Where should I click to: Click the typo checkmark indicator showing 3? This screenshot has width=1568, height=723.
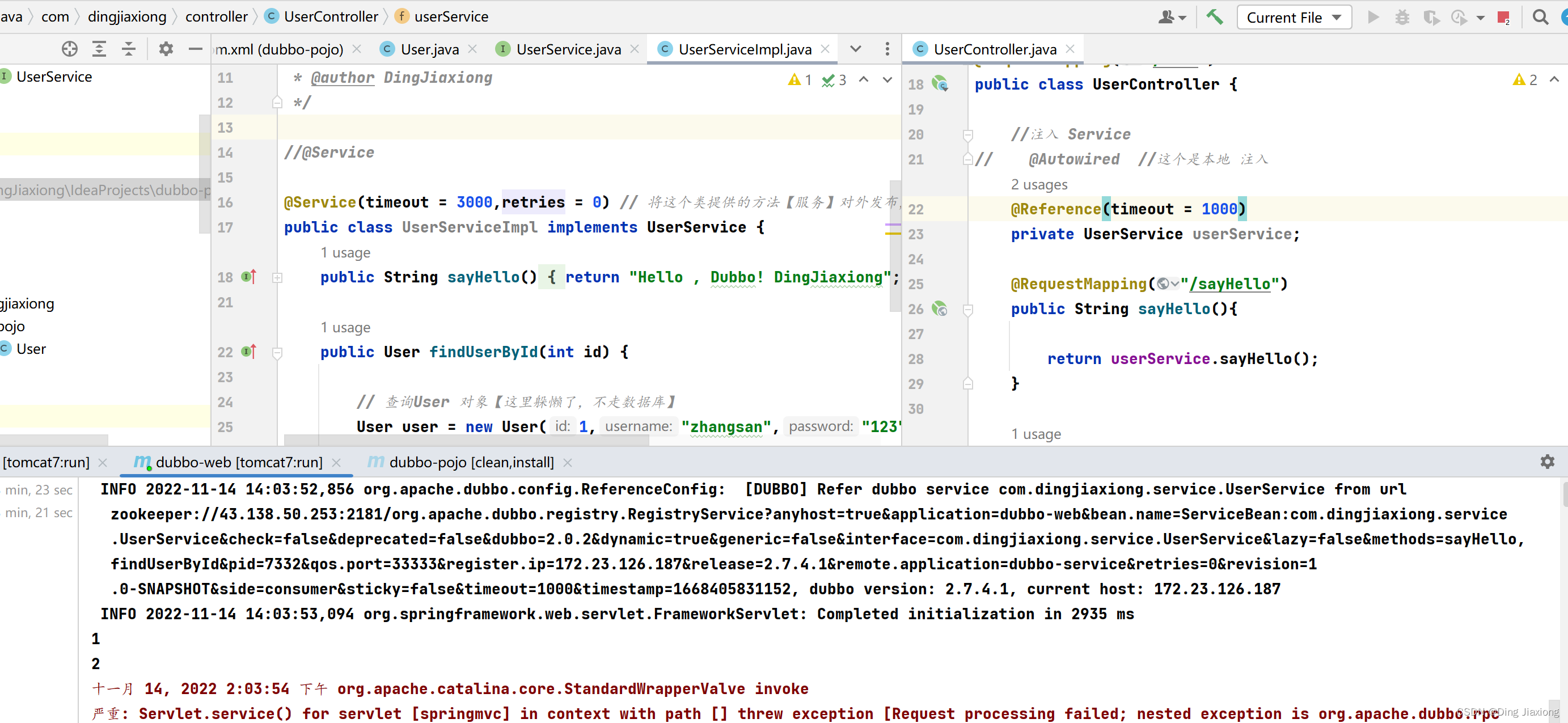click(834, 80)
